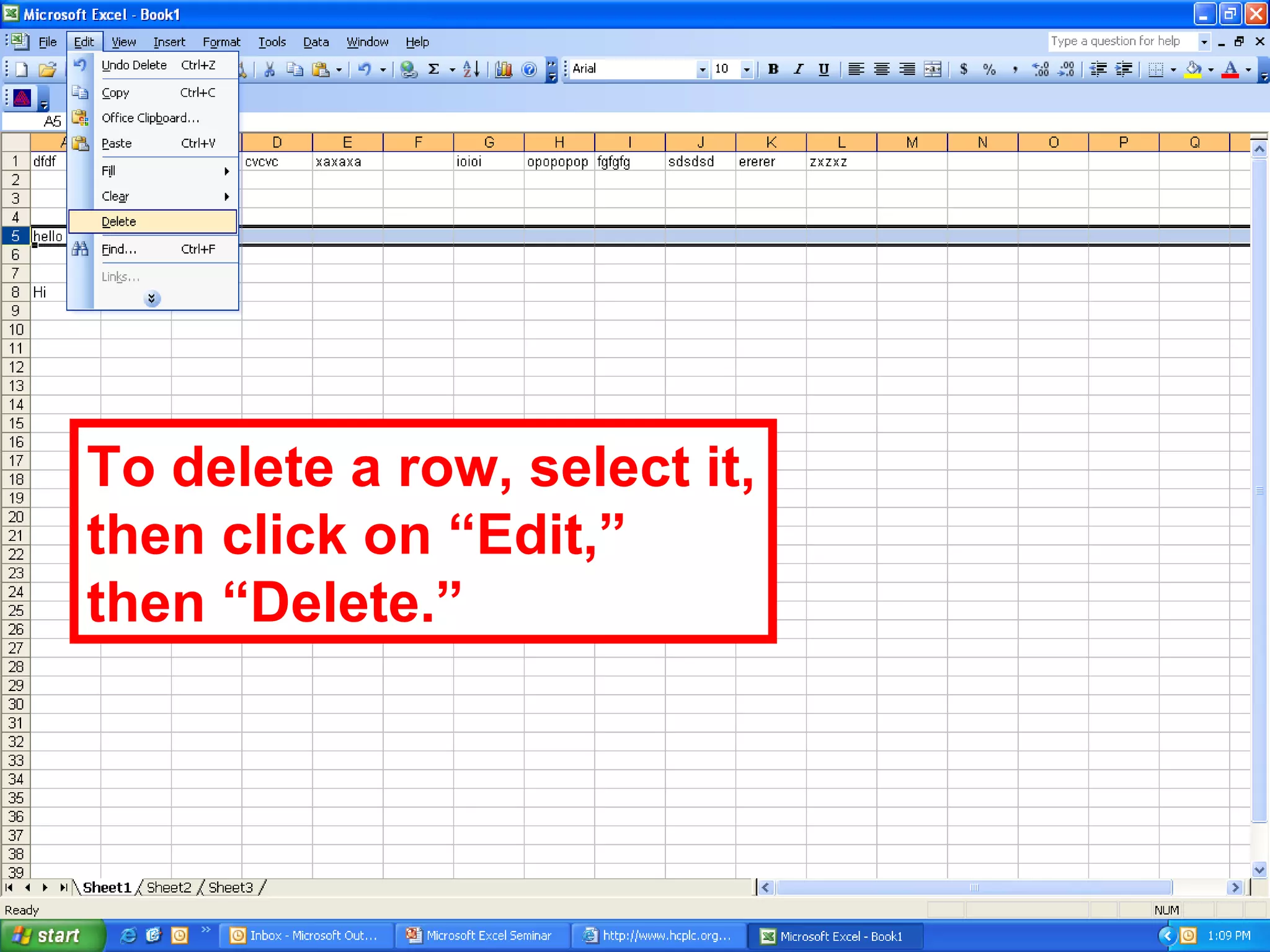Click the Open folder icon

(47, 69)
